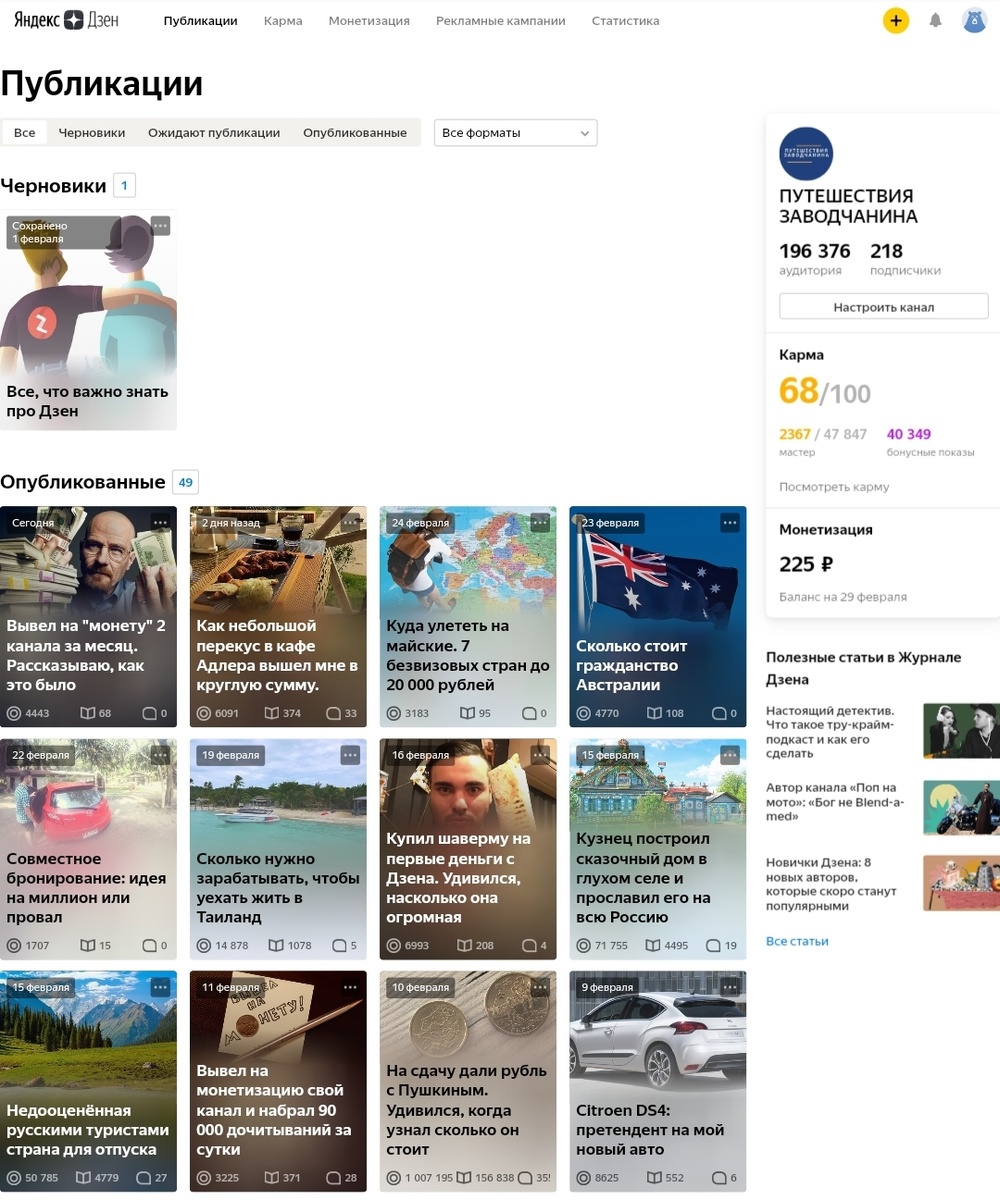Click the 'Посмотреть карму' link
The width and height of the screenshot is (1000, 1200).
[x=834, y=487]
